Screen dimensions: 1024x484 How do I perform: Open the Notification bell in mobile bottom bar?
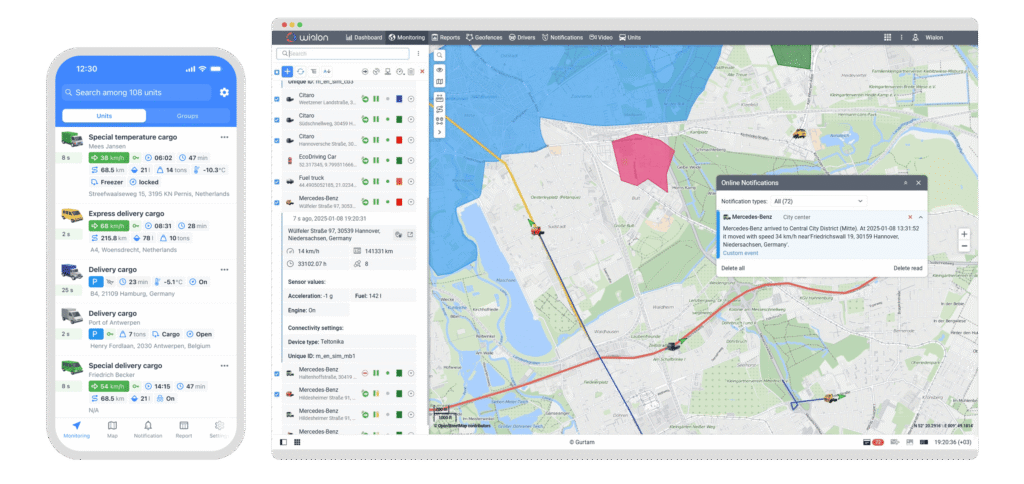click(148, 427)
